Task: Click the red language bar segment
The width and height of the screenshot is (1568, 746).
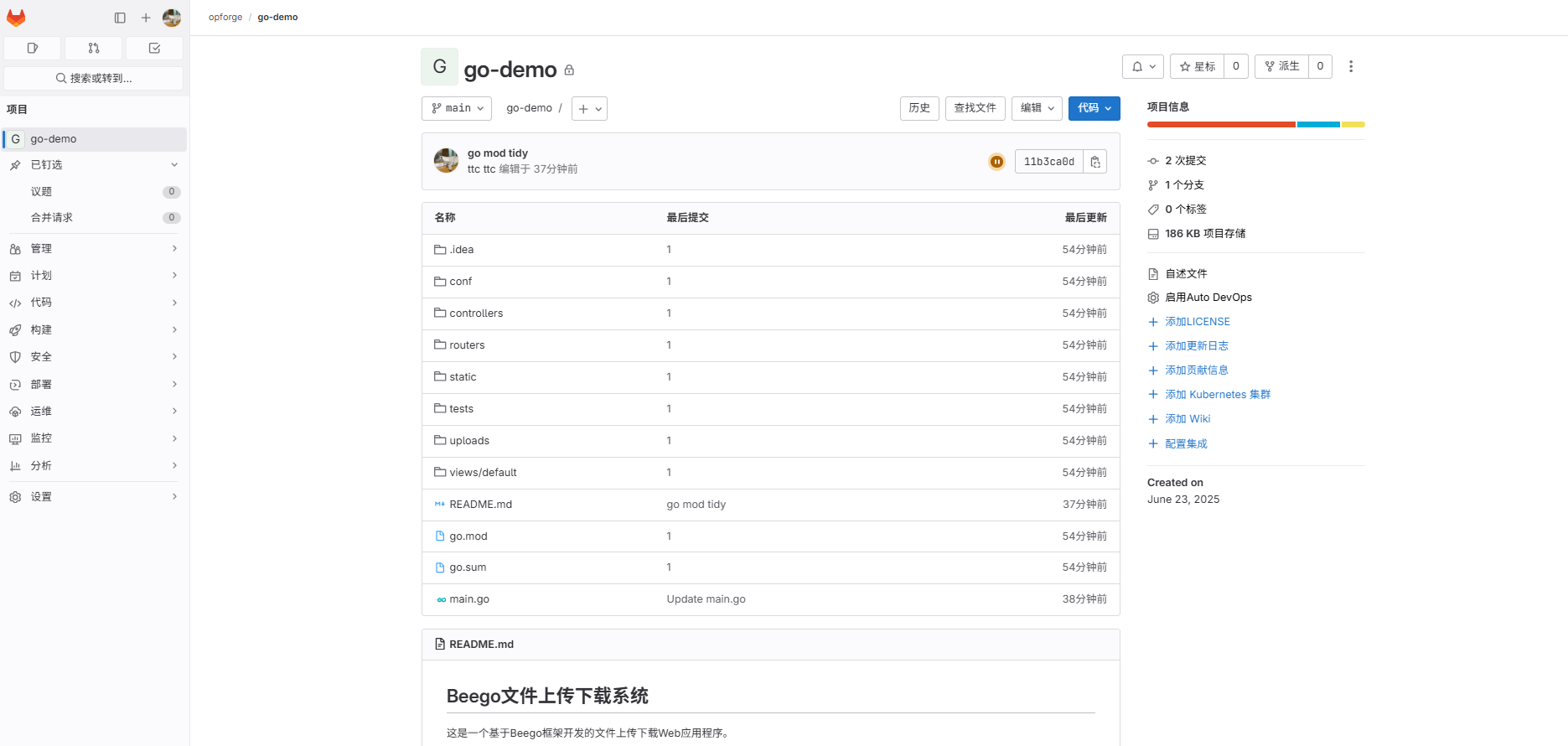Action: [1221, 125]
